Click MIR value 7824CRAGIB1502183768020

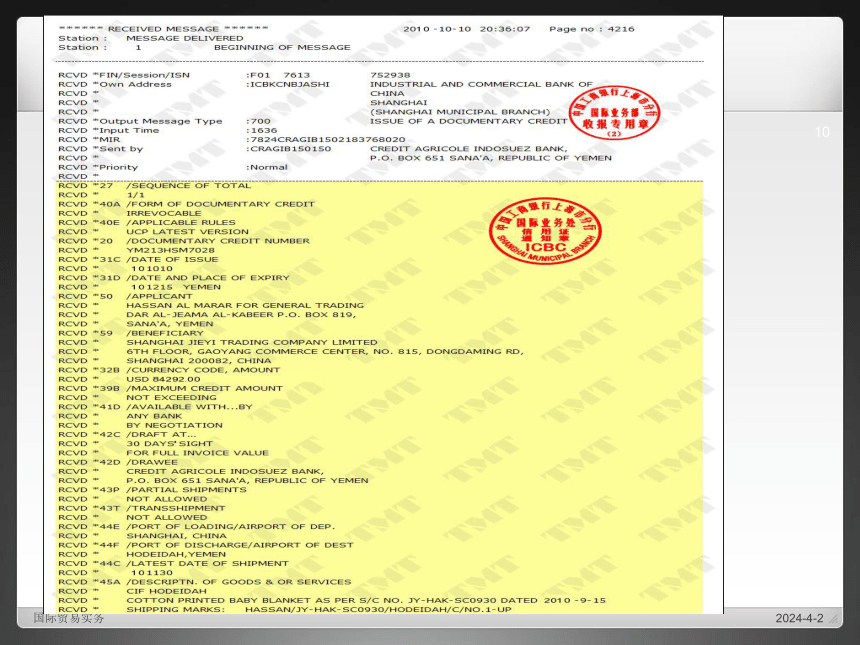(x=326, y=140)
